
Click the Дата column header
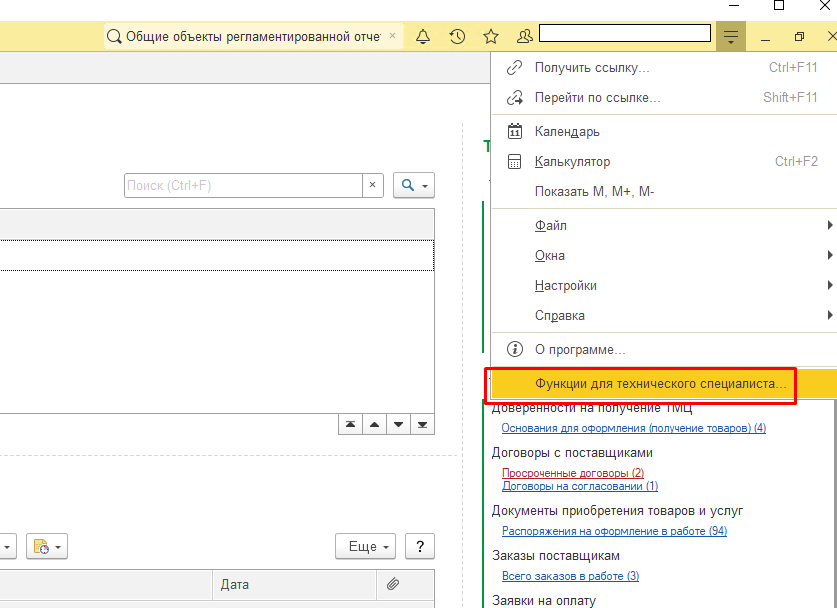click(295, 584)
